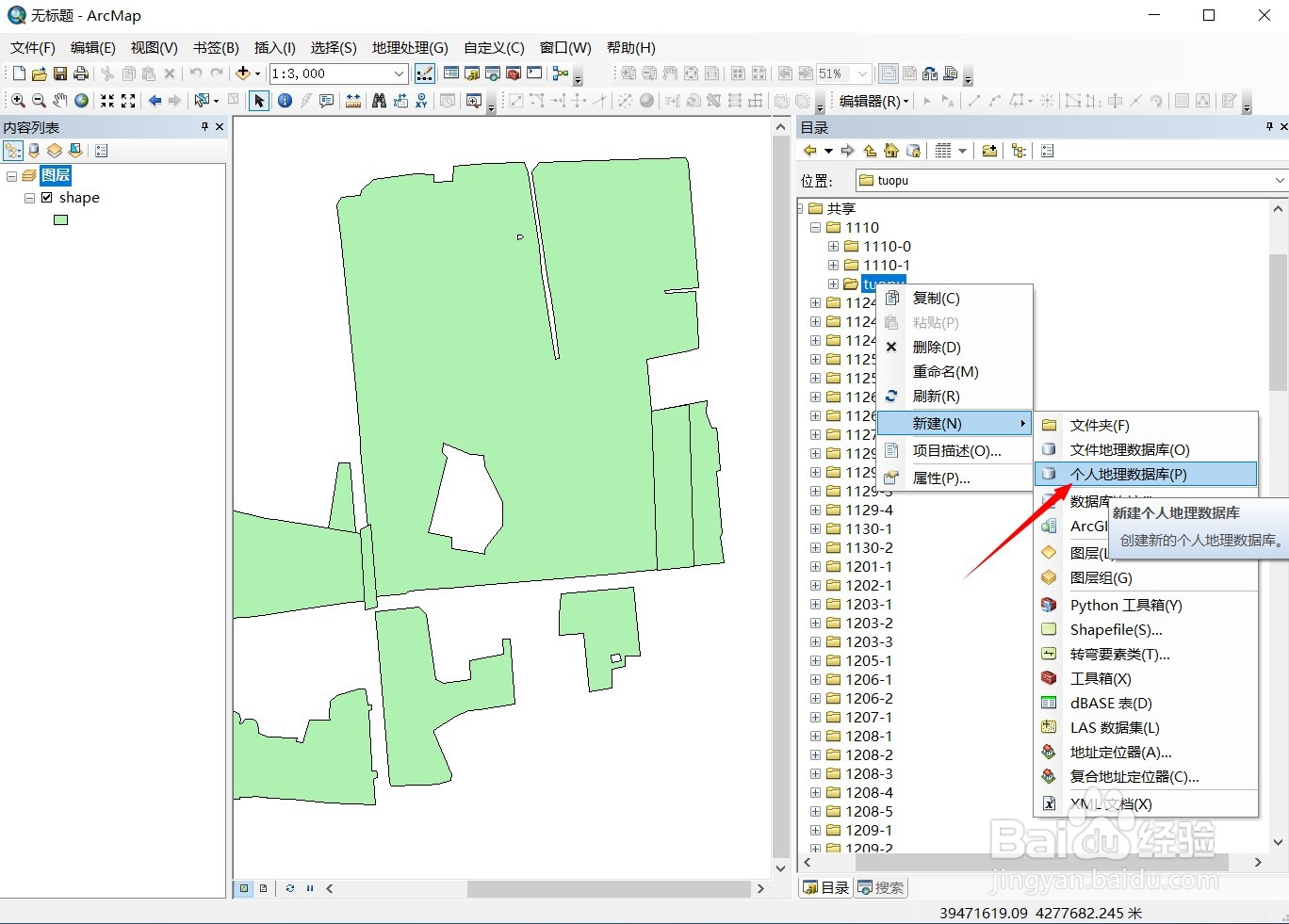Click the Fixed Zoom In icon
This screenshot has width=1289, height=924.
click(x=107, y=101)
